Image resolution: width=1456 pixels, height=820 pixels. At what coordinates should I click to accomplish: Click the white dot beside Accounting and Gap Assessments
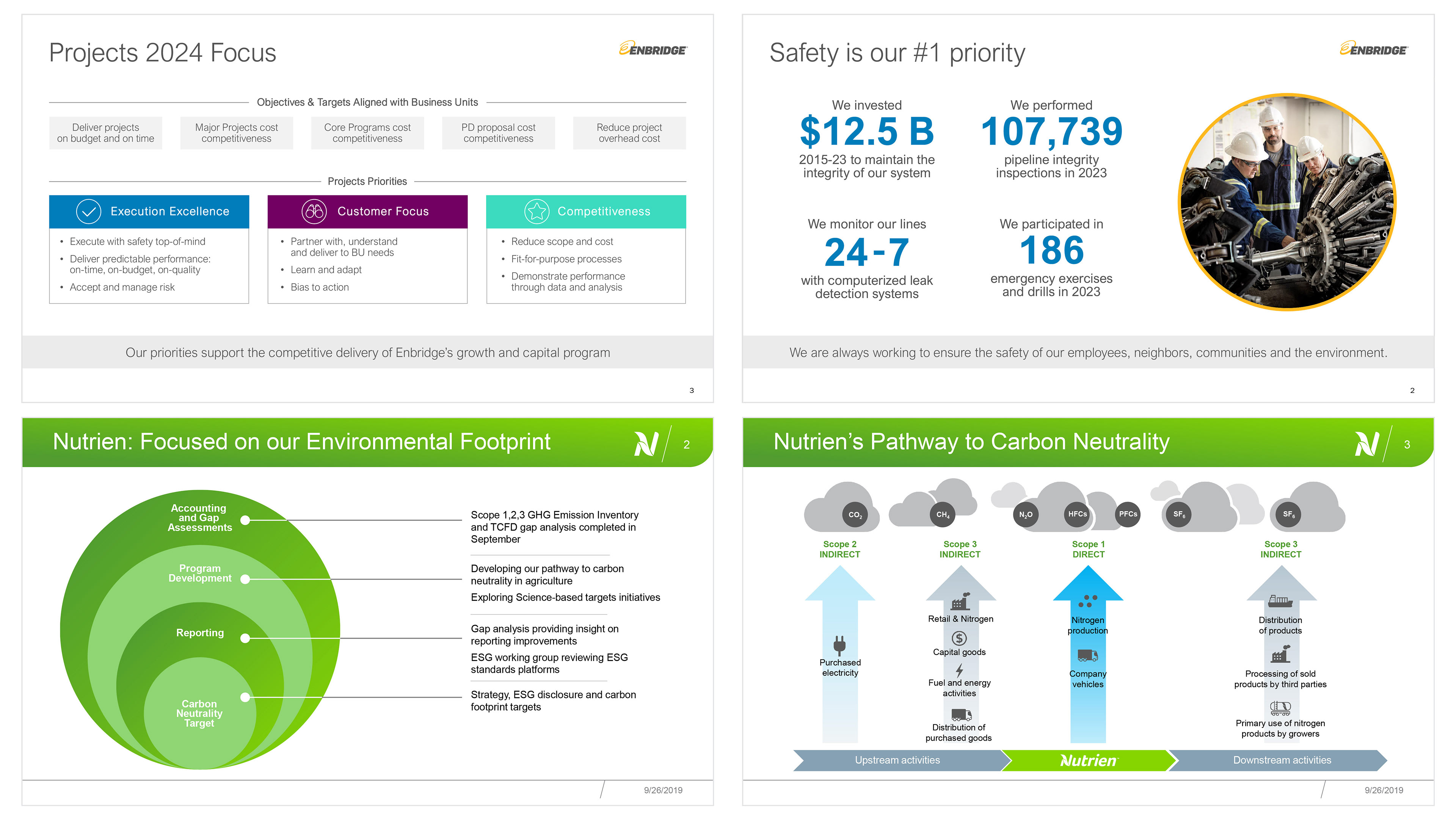click(x=245, y=520)
